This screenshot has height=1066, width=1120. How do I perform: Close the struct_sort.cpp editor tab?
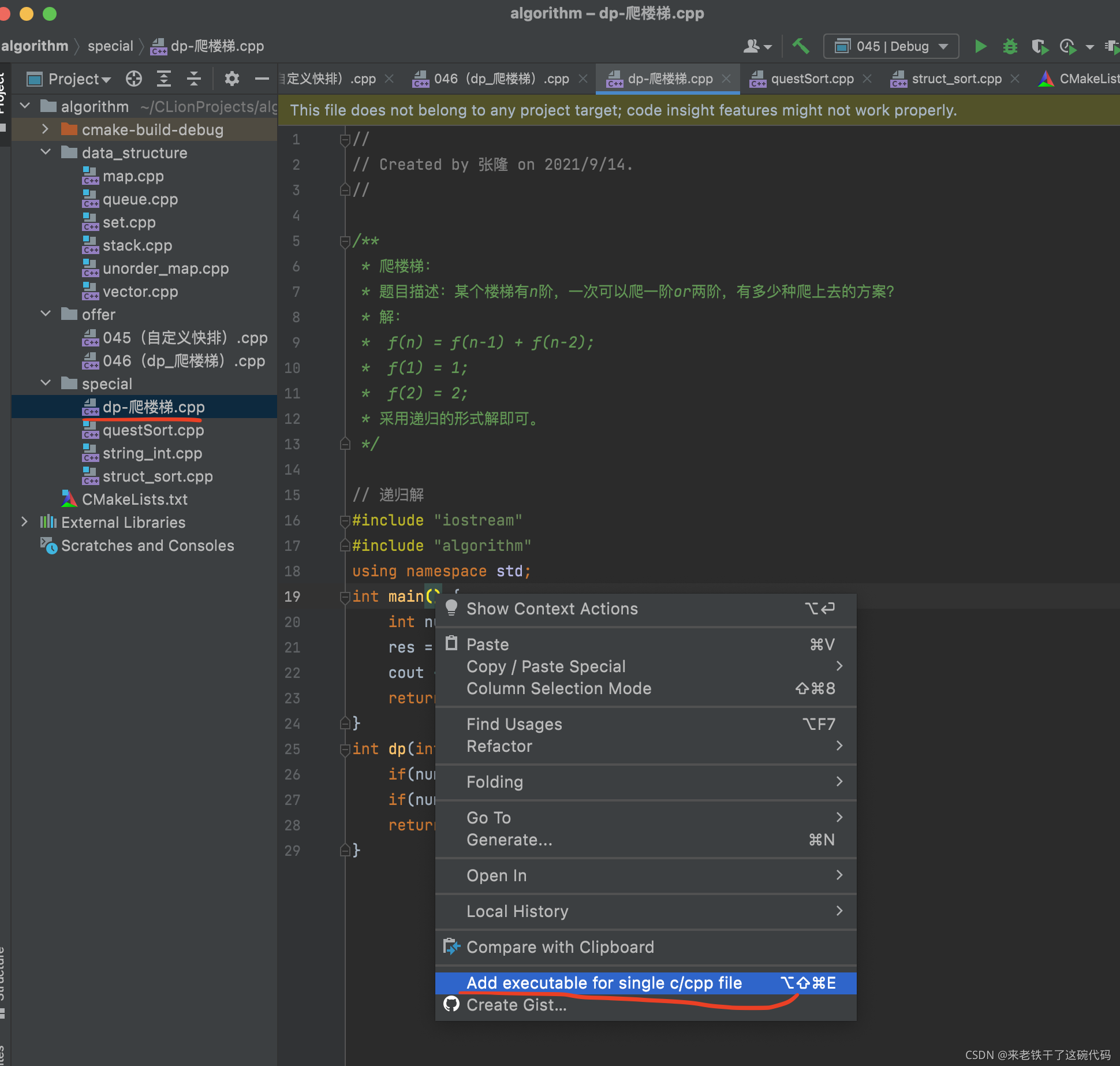(1015, 79)
